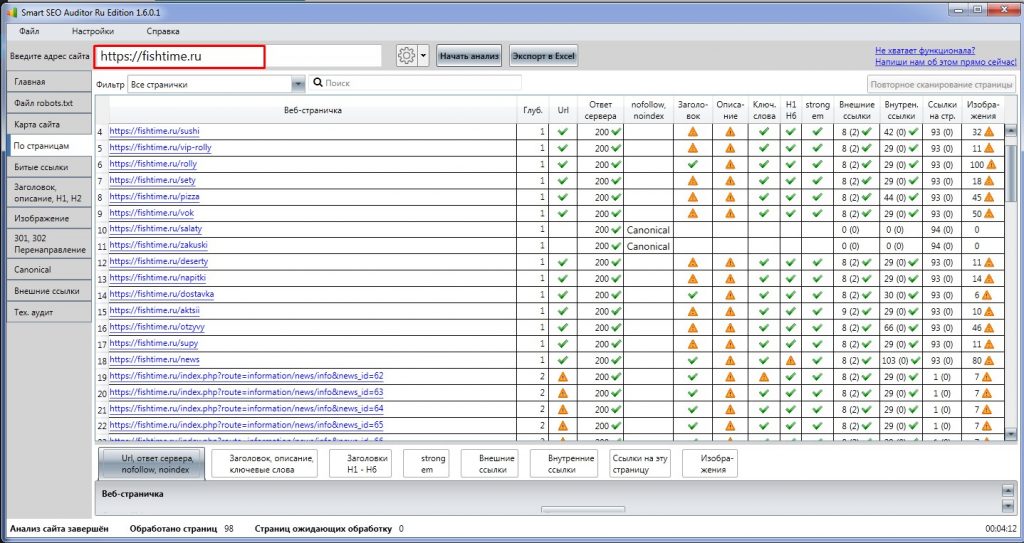Click table scrollbar down arrow
Viewport: 1024px width, 543px height.
pos(1011,434)
